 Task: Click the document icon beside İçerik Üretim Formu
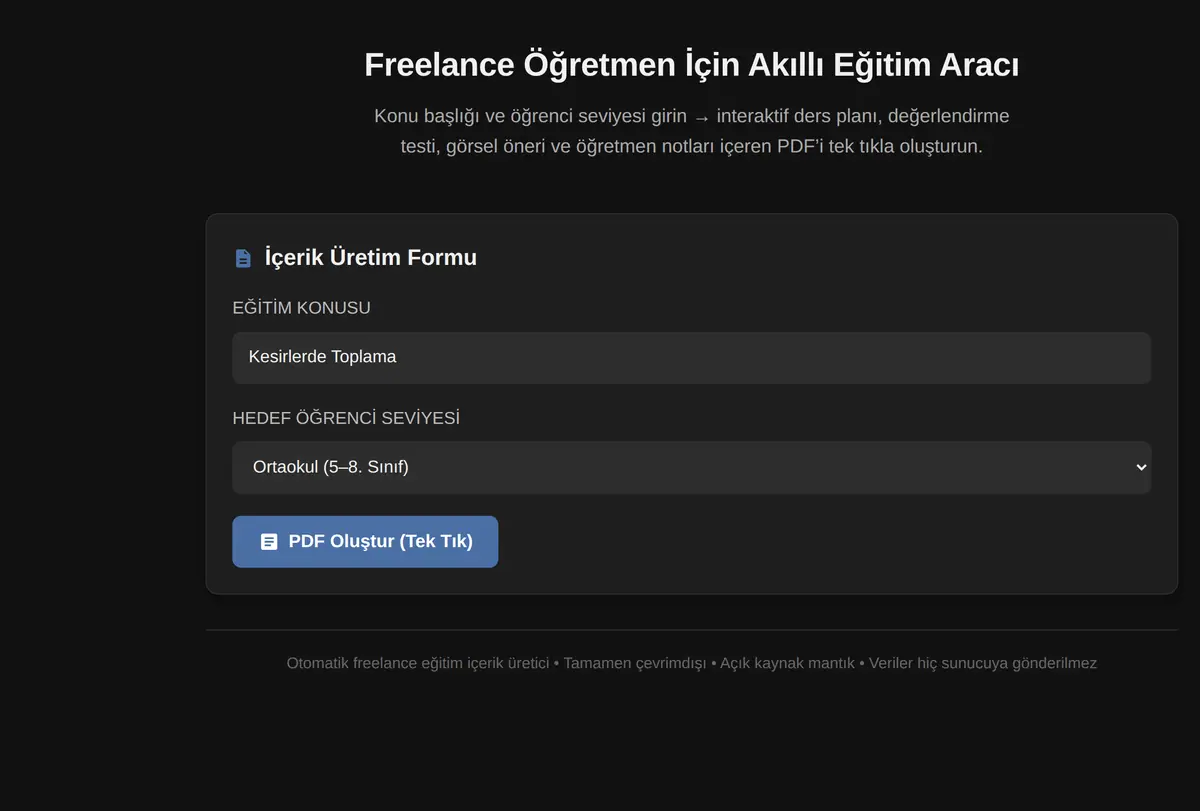point(243,258)
